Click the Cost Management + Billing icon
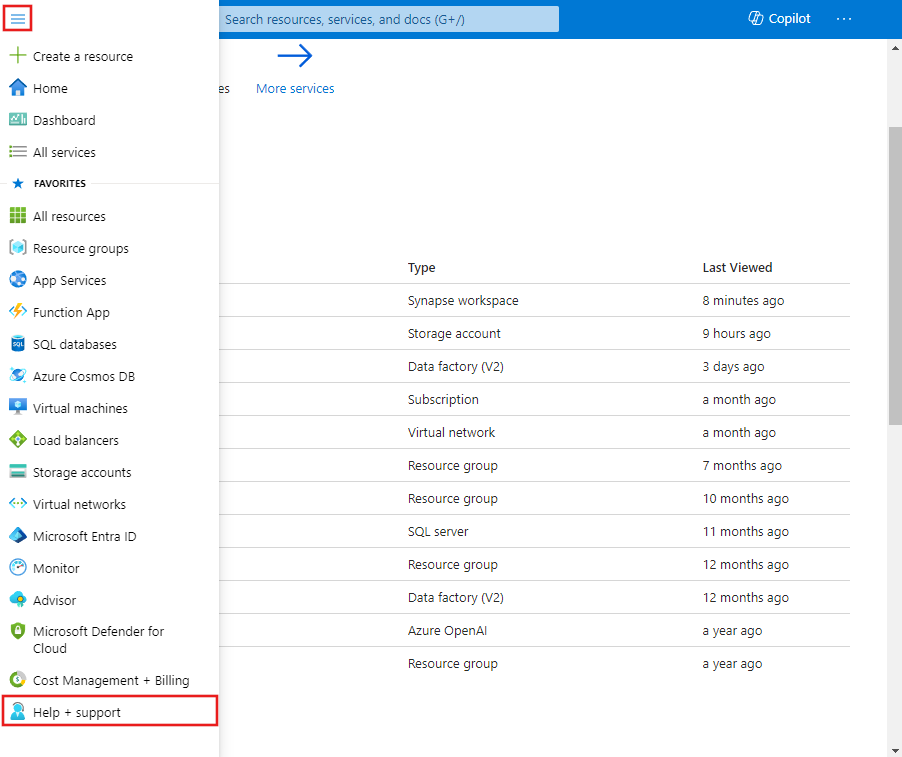 point(18,679)
